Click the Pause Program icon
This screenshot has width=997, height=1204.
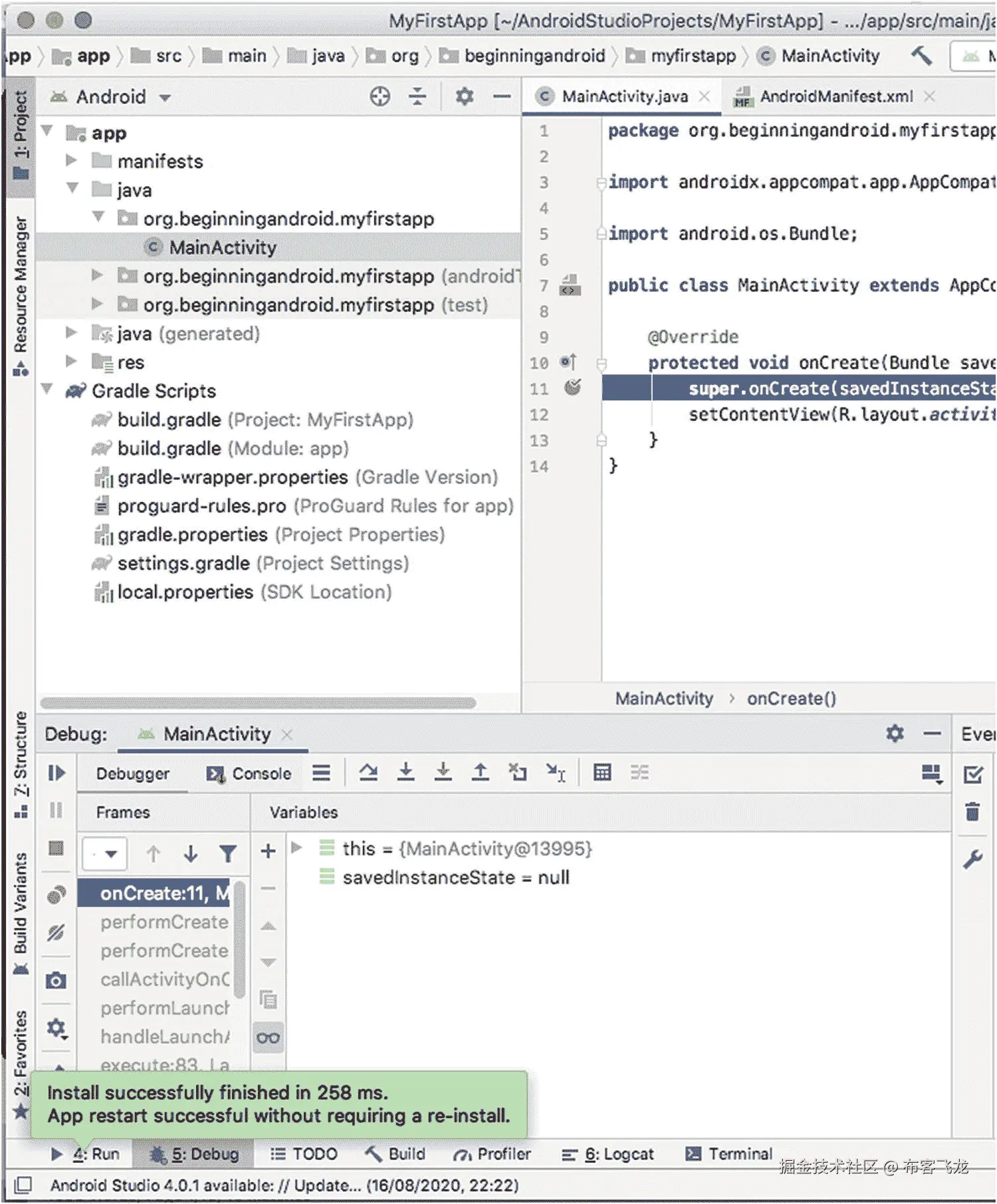coord(56,810)
